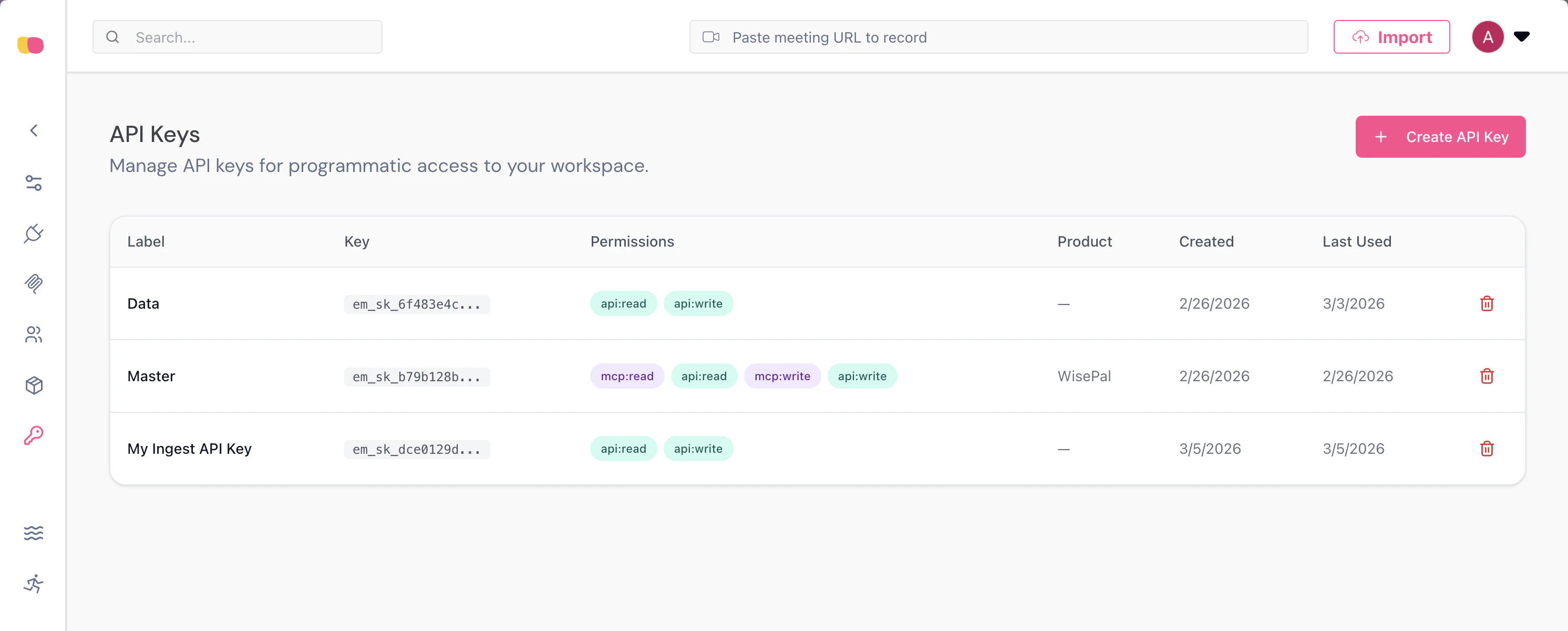Open the integrations plug sidebar icon
Image resolution: width=1568 pixels, height=631 pixels.
(x=34, y=233)
